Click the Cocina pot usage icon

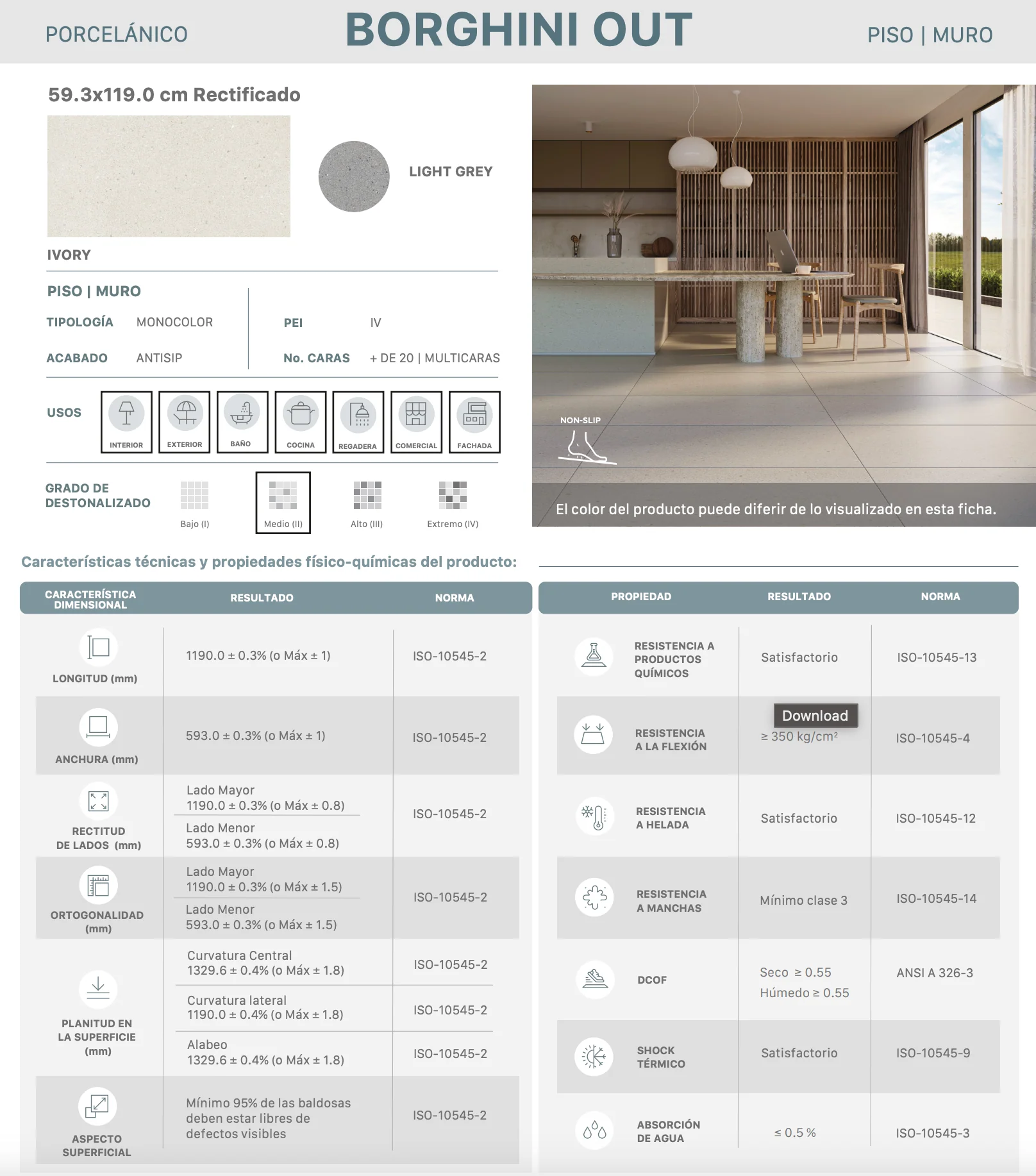301,422
